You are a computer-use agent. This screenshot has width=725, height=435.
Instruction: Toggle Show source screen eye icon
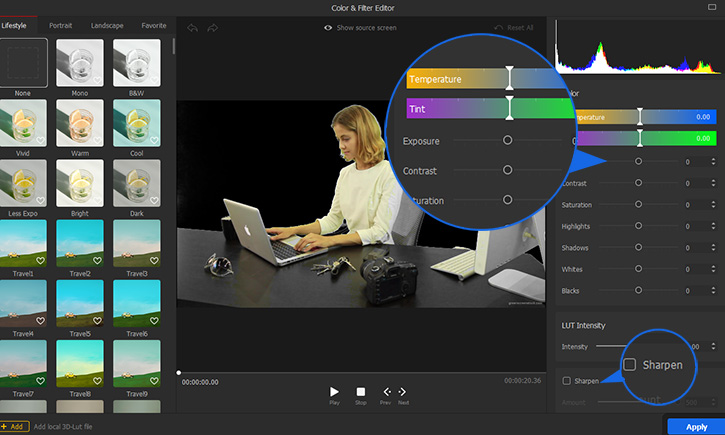pyautogui.click(x=329, y=28)
